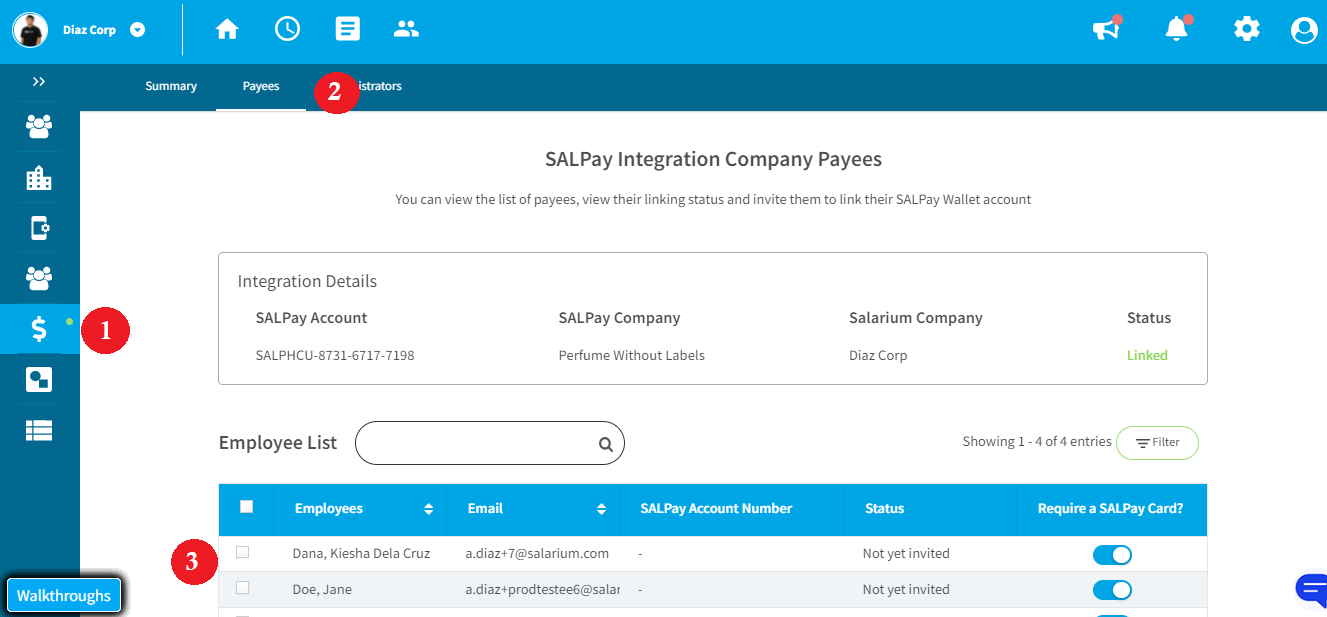The height and width of the screenshot is (617, 1327).
Task: Open the people icon in top bar
Action: tap(406, 29)
